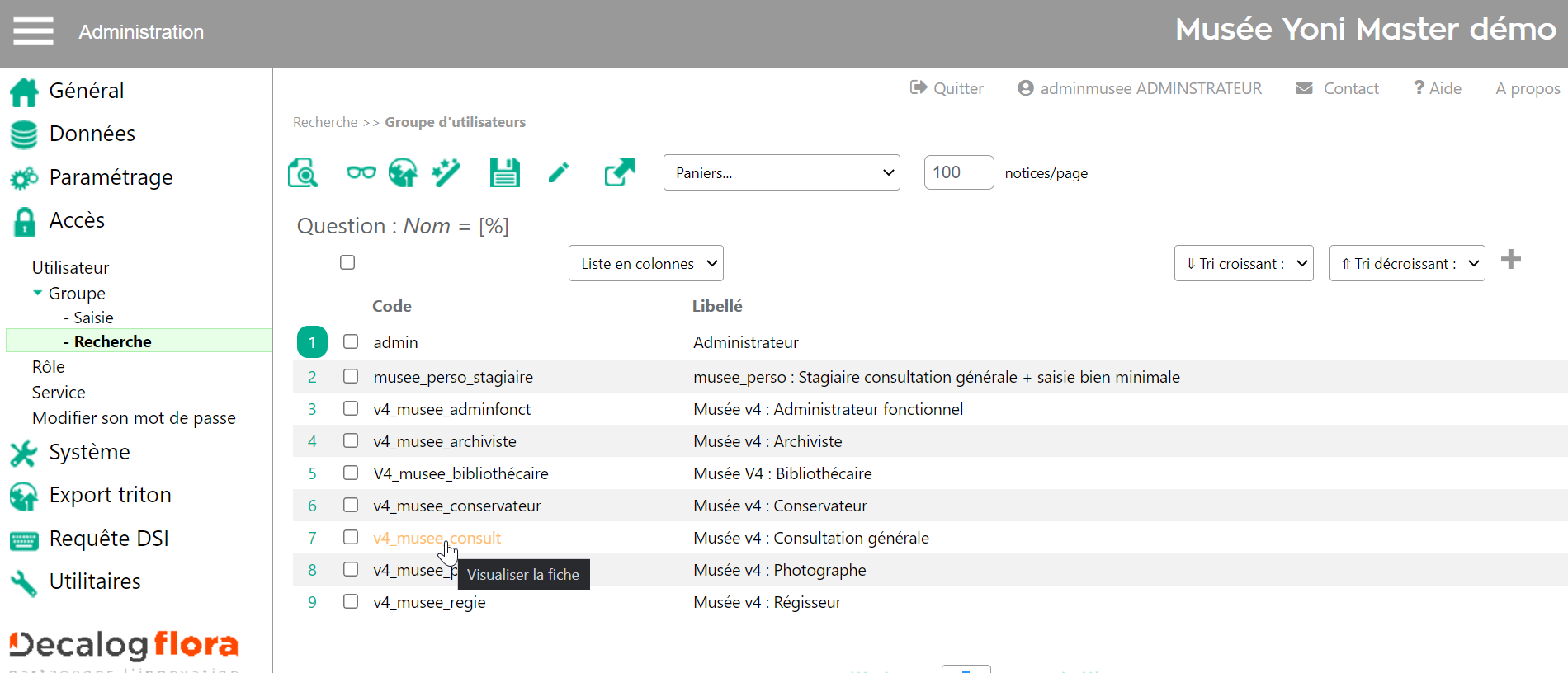Click the Code column header
The width and height of the screenshot is (1568, 673).
[x=392, y=306]
